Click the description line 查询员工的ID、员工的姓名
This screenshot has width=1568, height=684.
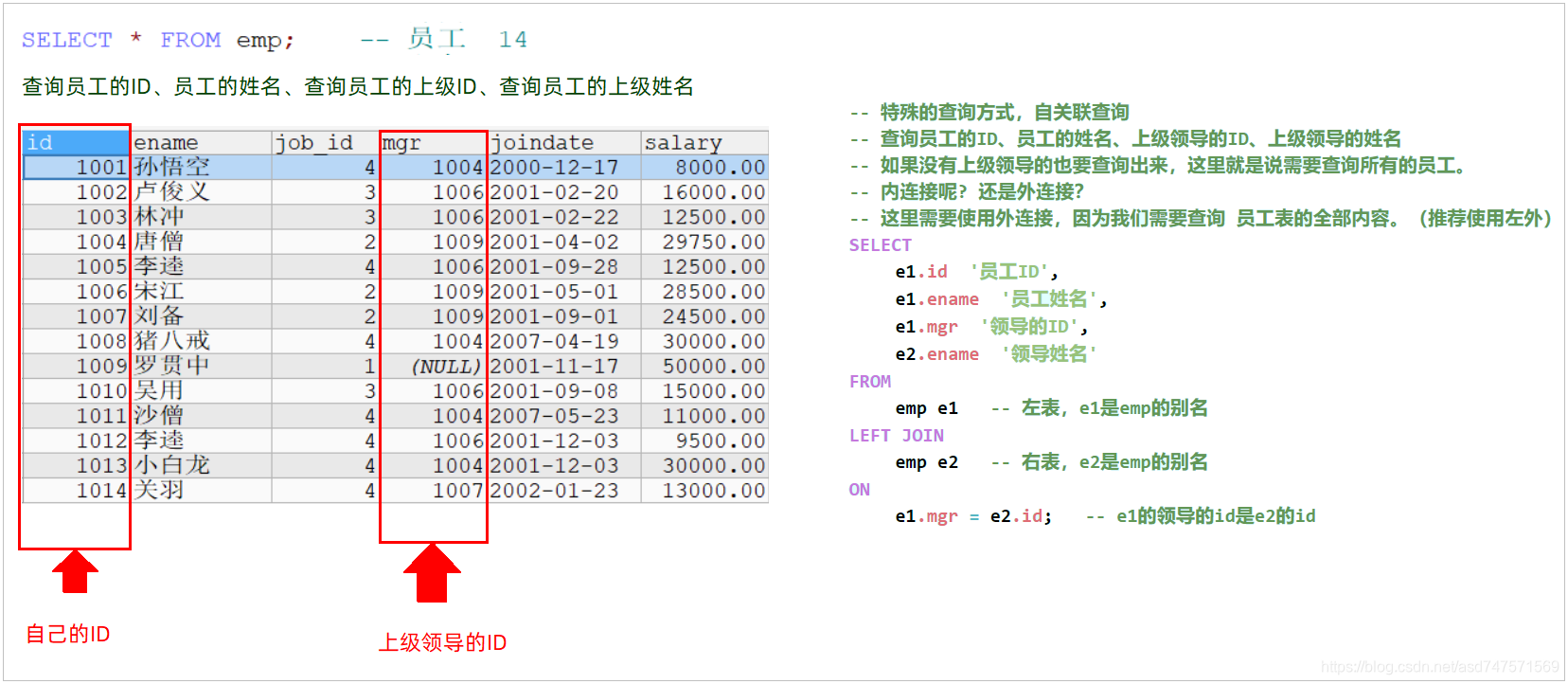(358, 86)
